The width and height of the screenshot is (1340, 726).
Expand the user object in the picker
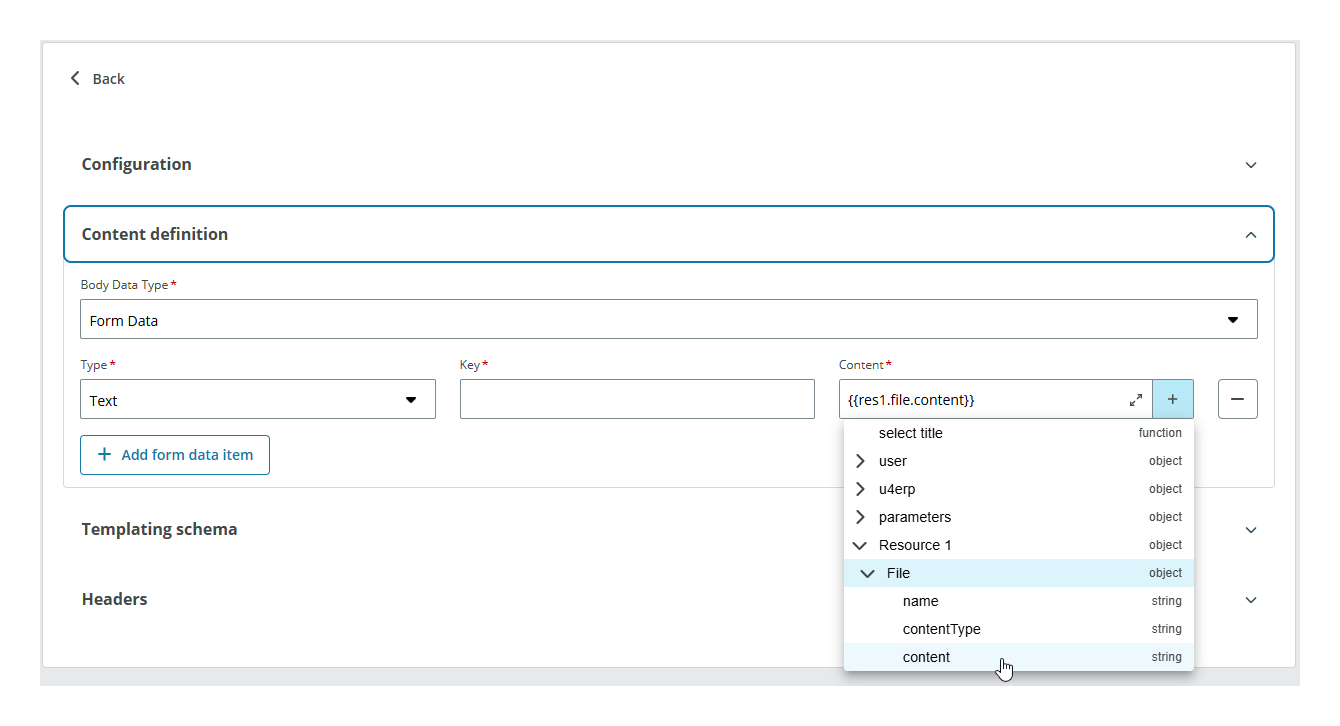point(860,461)
